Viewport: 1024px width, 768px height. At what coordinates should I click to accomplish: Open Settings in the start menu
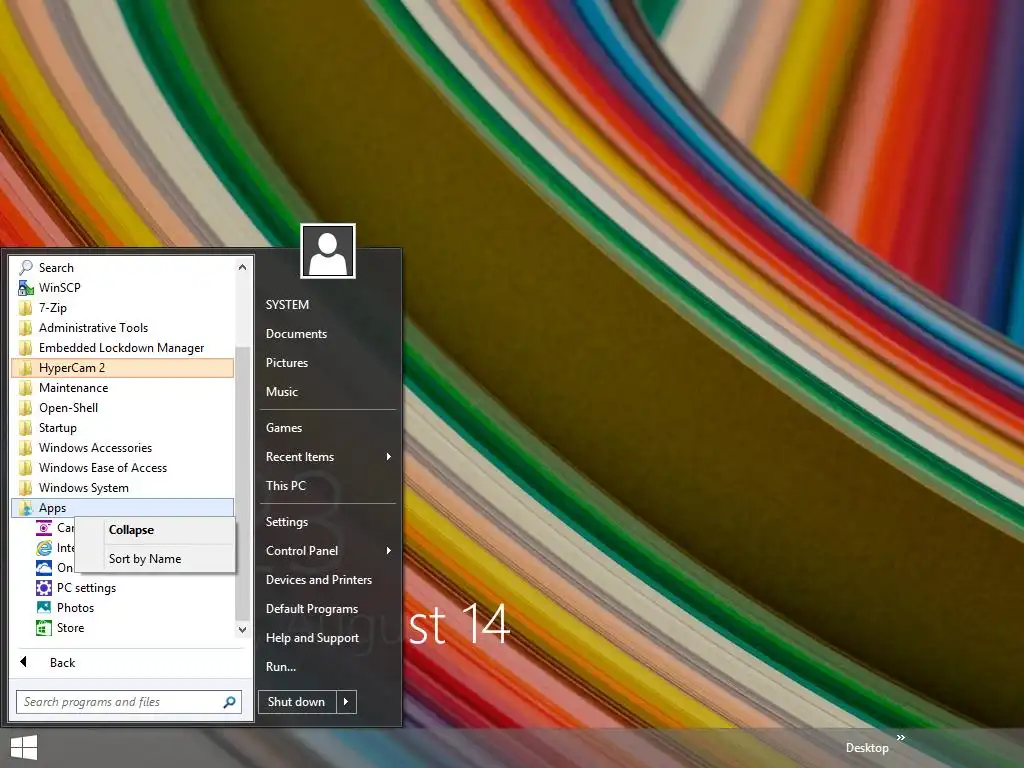pyautogui.click(x=287, y=522)
